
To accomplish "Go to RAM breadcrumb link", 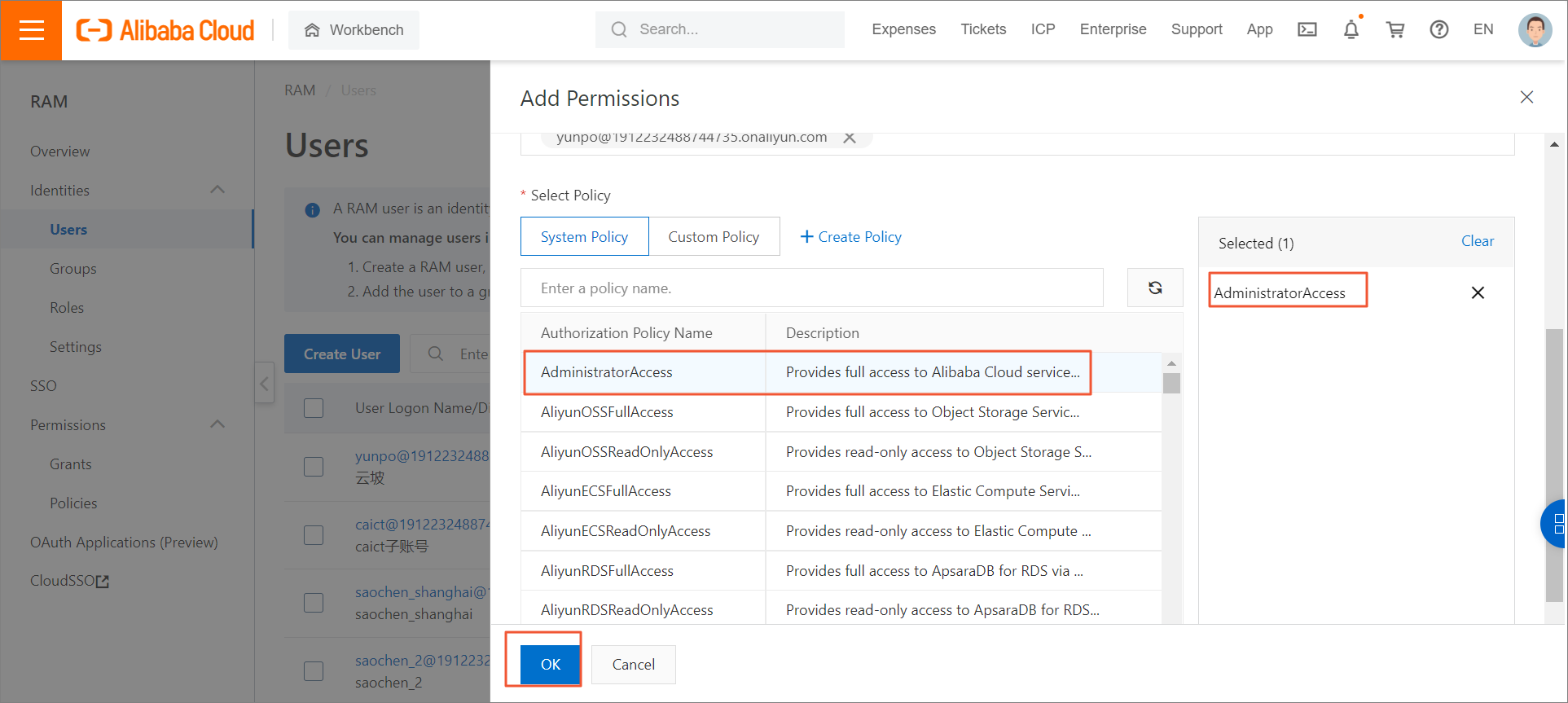I will pyautogui.click(x=300, y=90).
